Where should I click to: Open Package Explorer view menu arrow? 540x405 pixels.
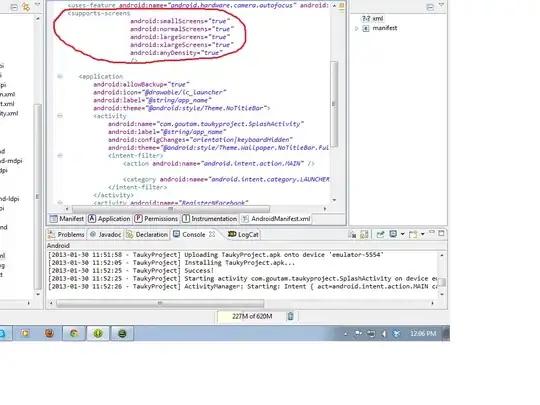tap(38, 4)
